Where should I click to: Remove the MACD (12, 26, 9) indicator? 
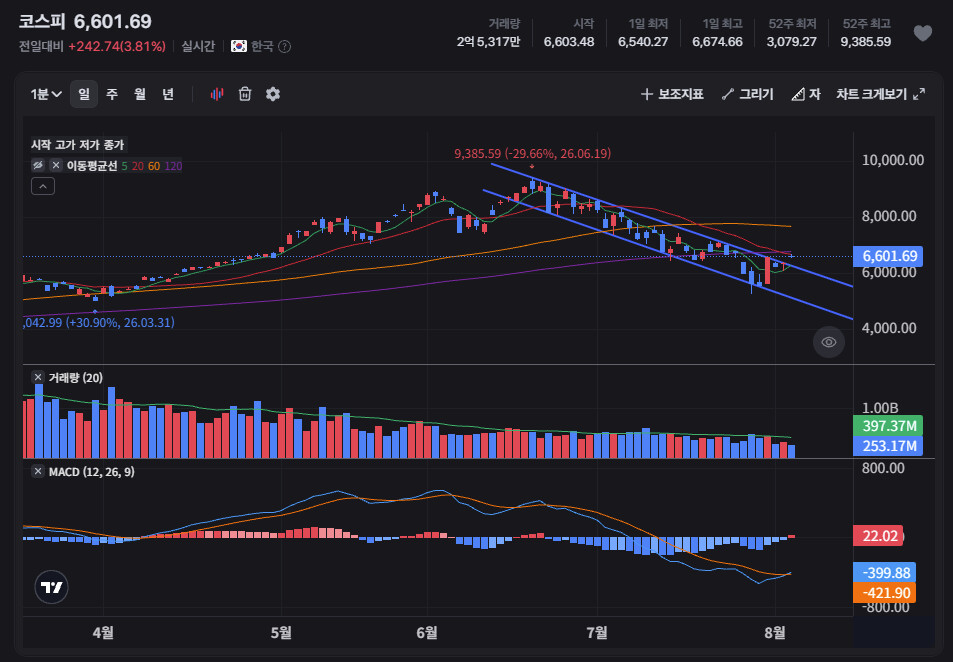38,472
